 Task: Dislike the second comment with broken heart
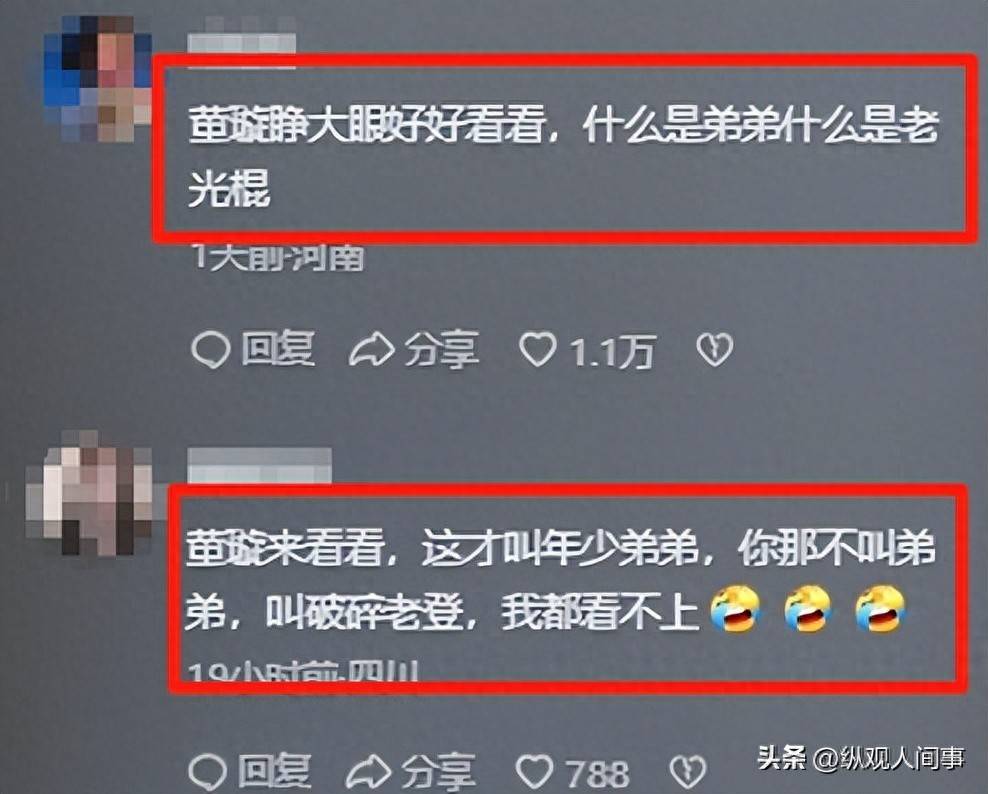click(686, 772)
